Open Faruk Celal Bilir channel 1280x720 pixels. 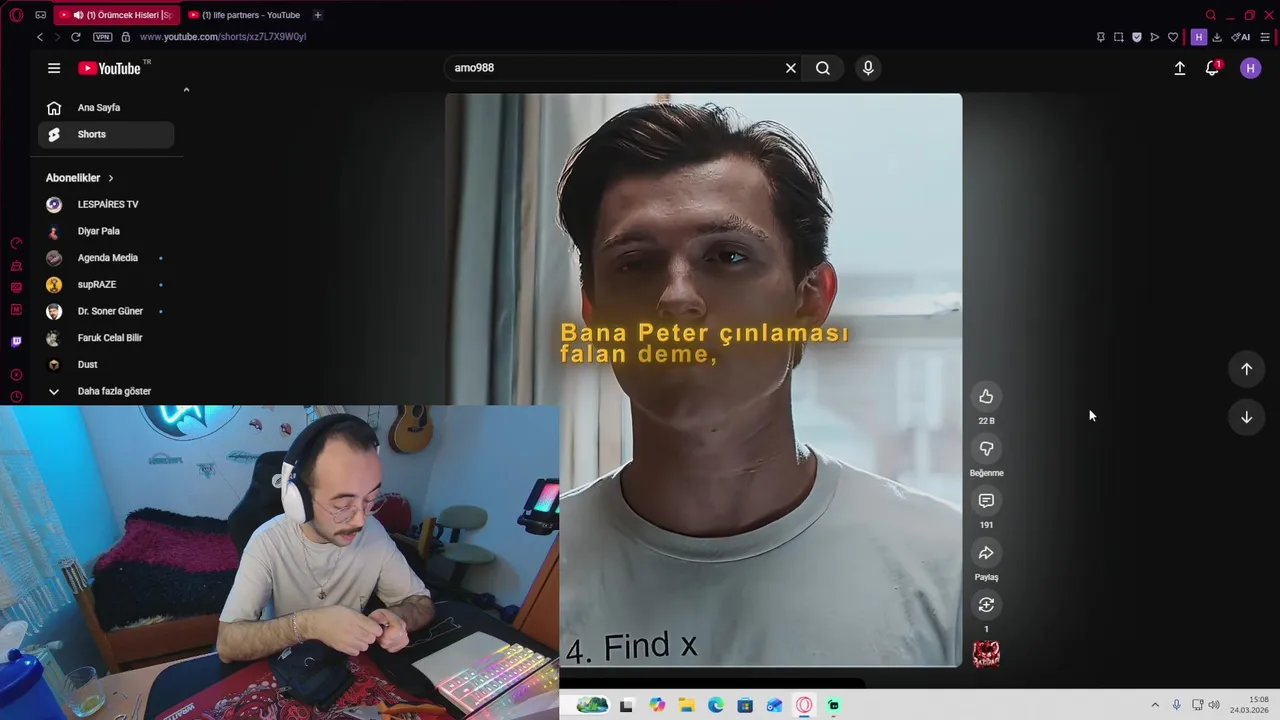[106, 338]
